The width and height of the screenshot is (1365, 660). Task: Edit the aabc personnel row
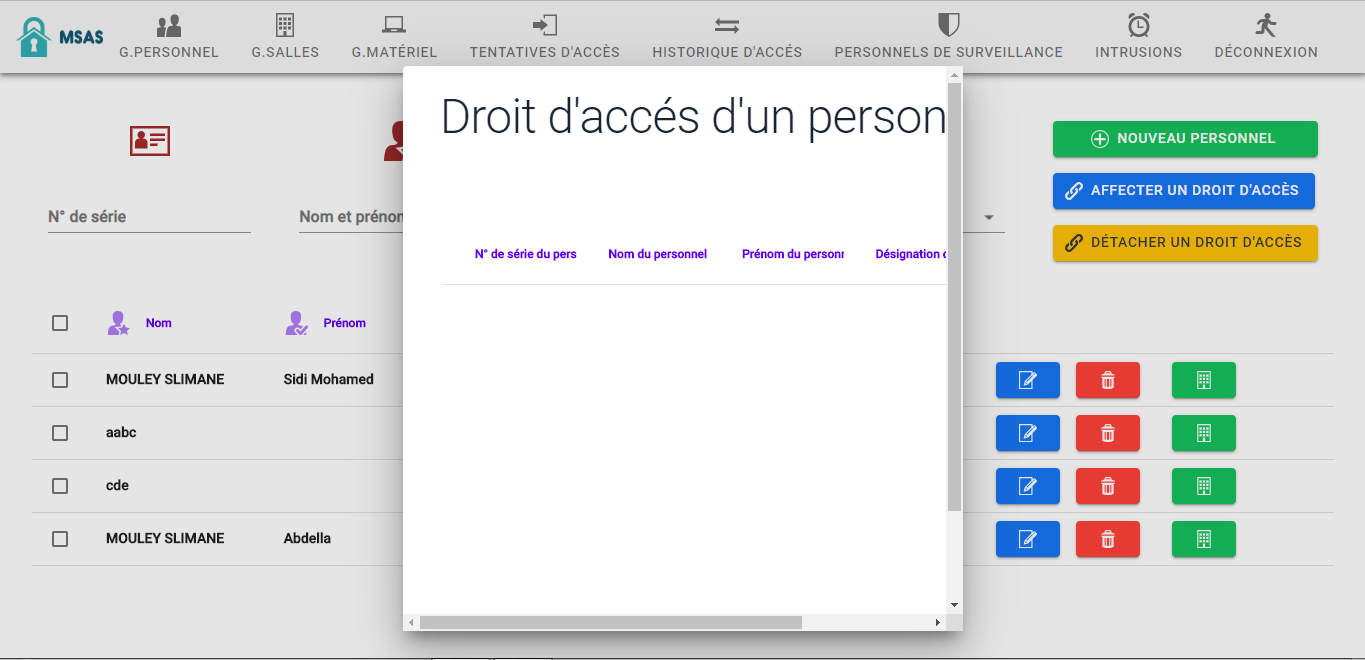point(1027,433)
